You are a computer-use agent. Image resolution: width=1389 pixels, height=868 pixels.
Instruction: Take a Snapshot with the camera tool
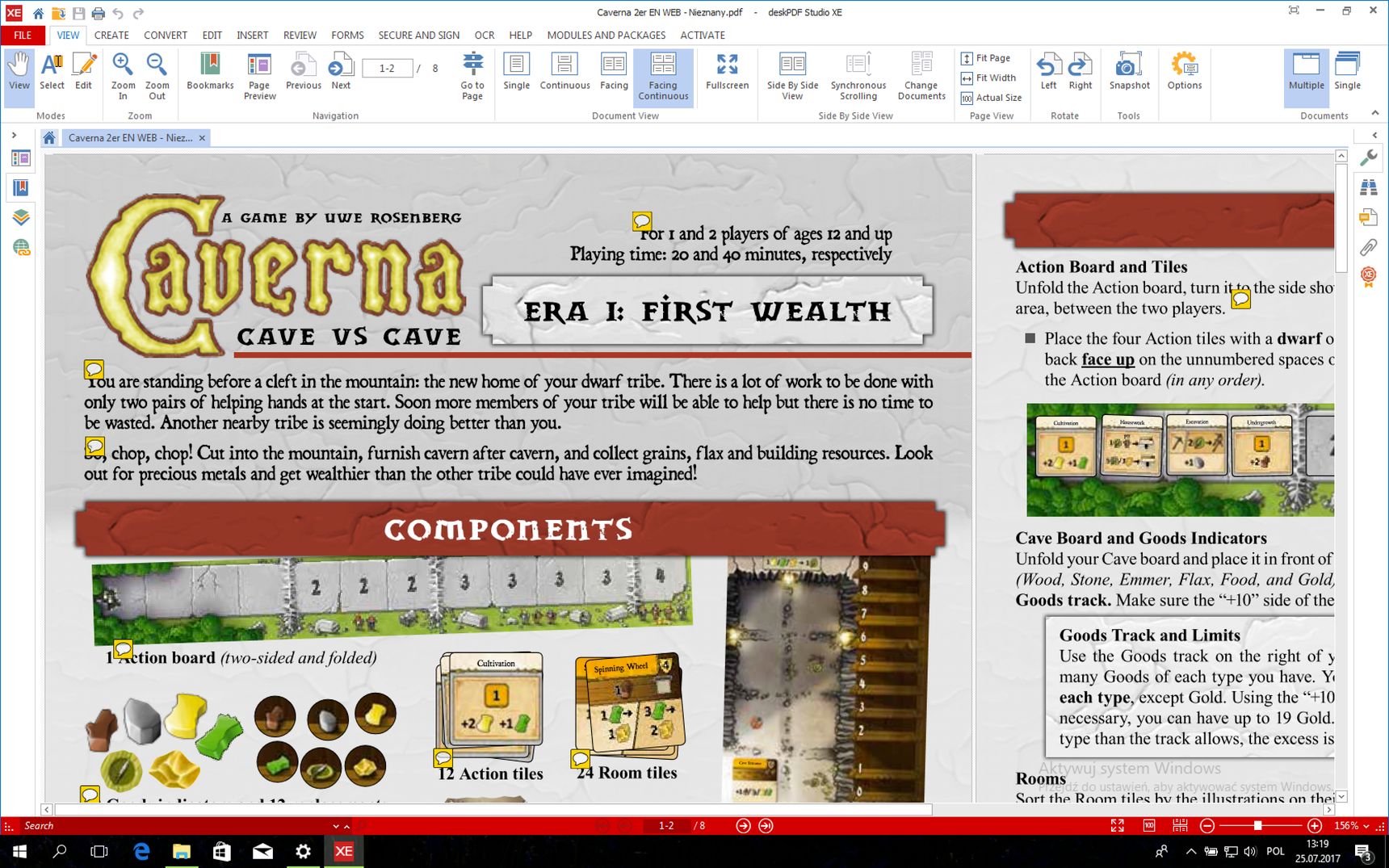[1129, 73]
